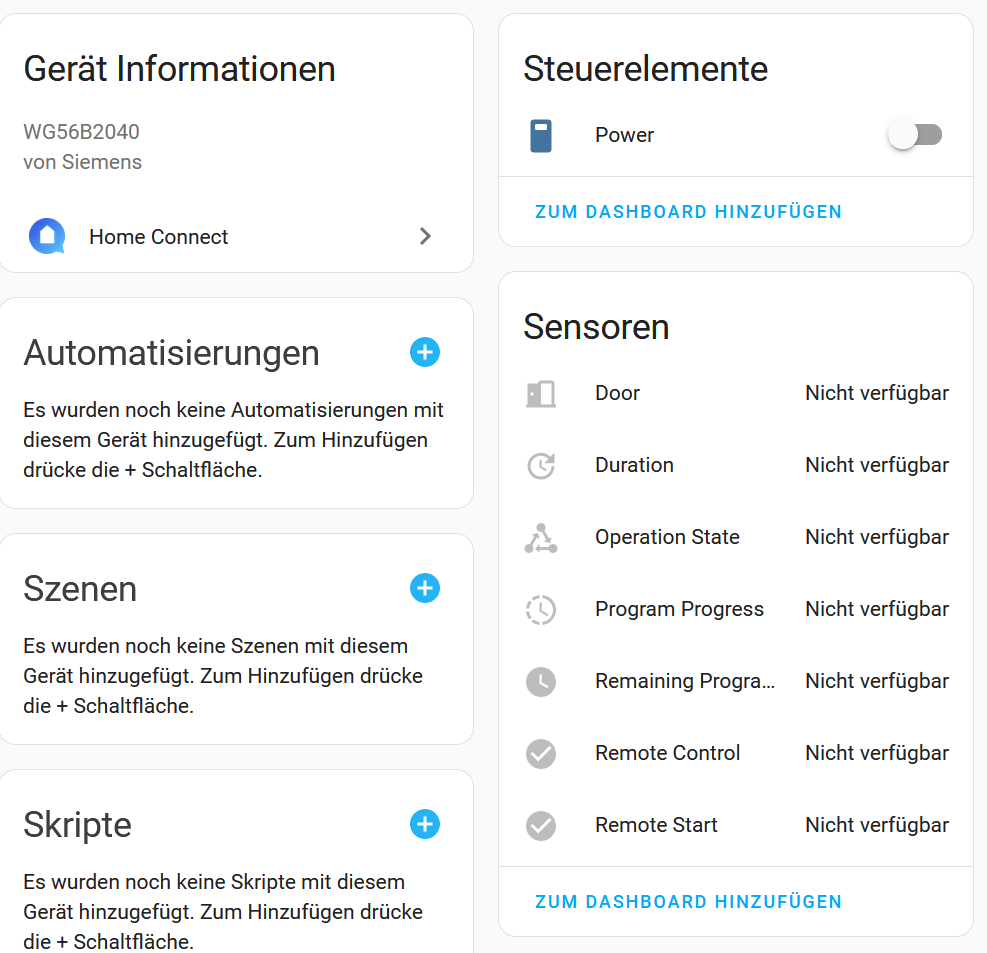The image size is (987, 953).
Task: Click the Power device icon
Action: point(541,135)
